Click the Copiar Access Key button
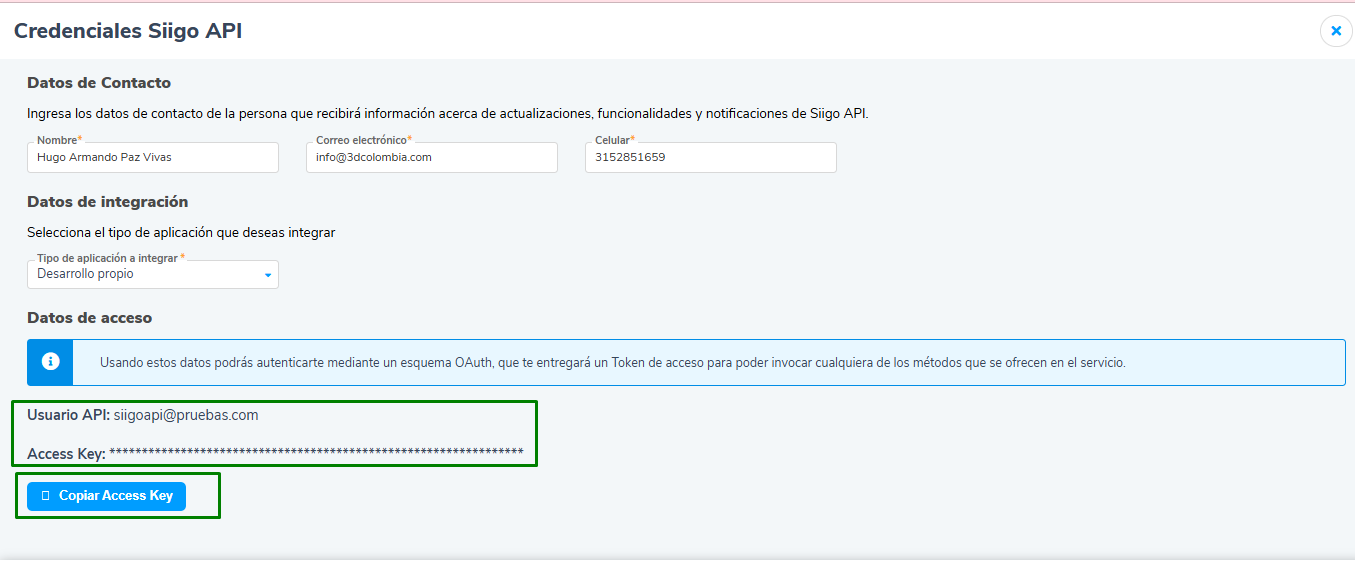 click(106, 496)
